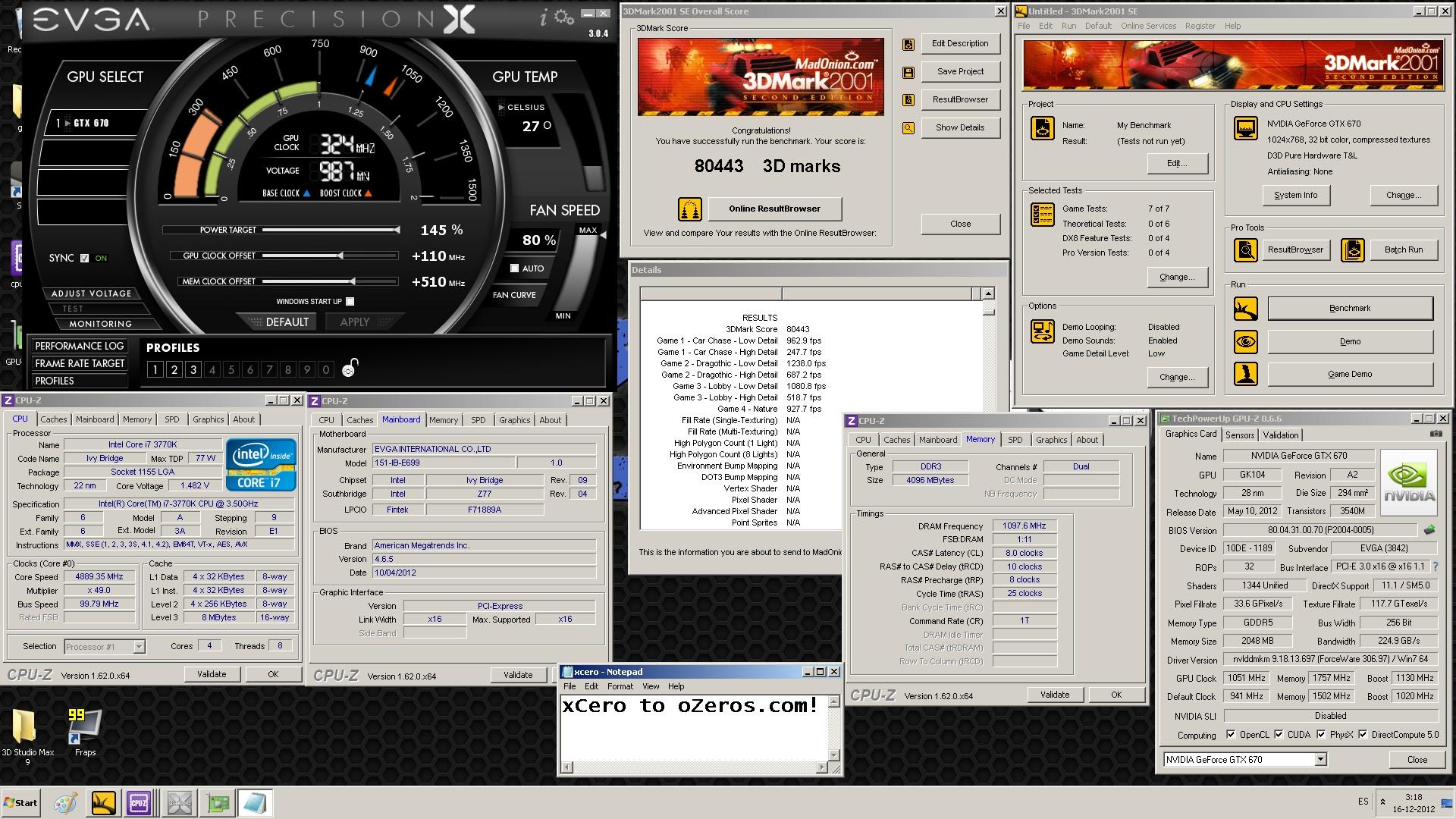Open Processor #1 selection dropdown in CPU-Z

coord(139,647)
